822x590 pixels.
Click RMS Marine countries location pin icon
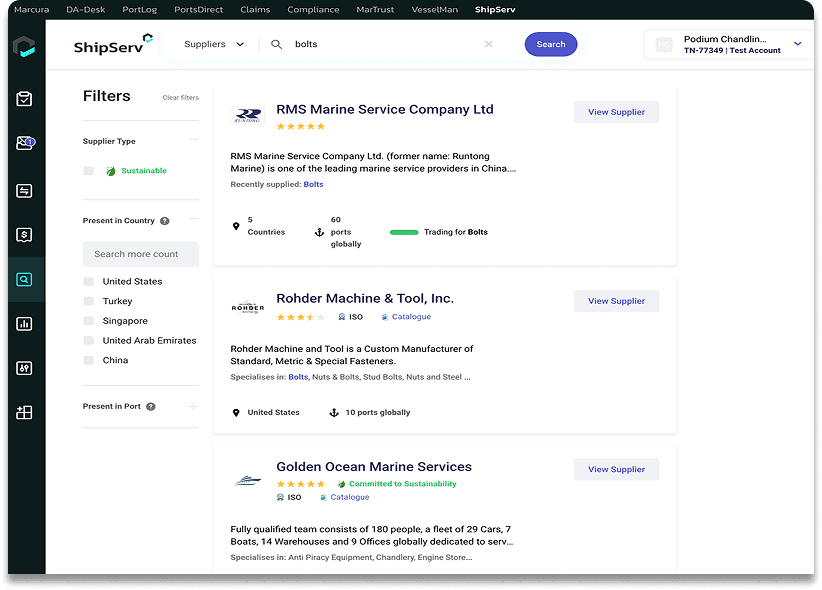point(236,226)
